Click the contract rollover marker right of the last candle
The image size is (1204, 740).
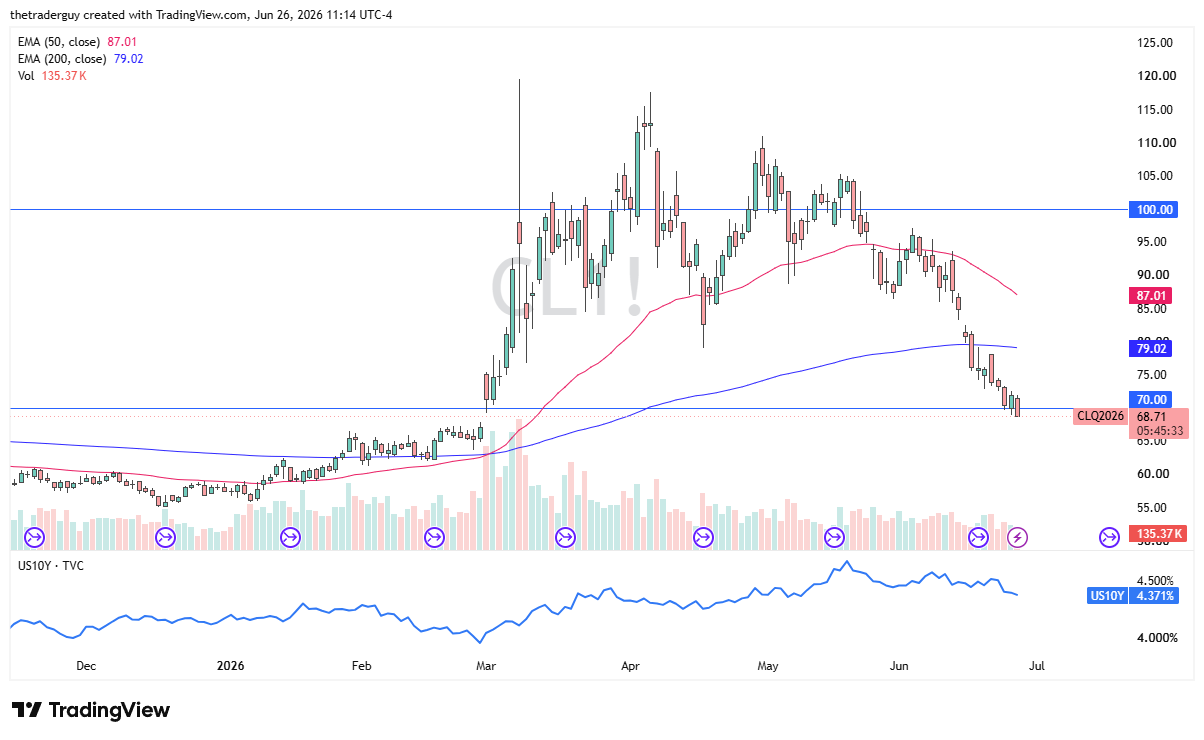[1110, 538]
